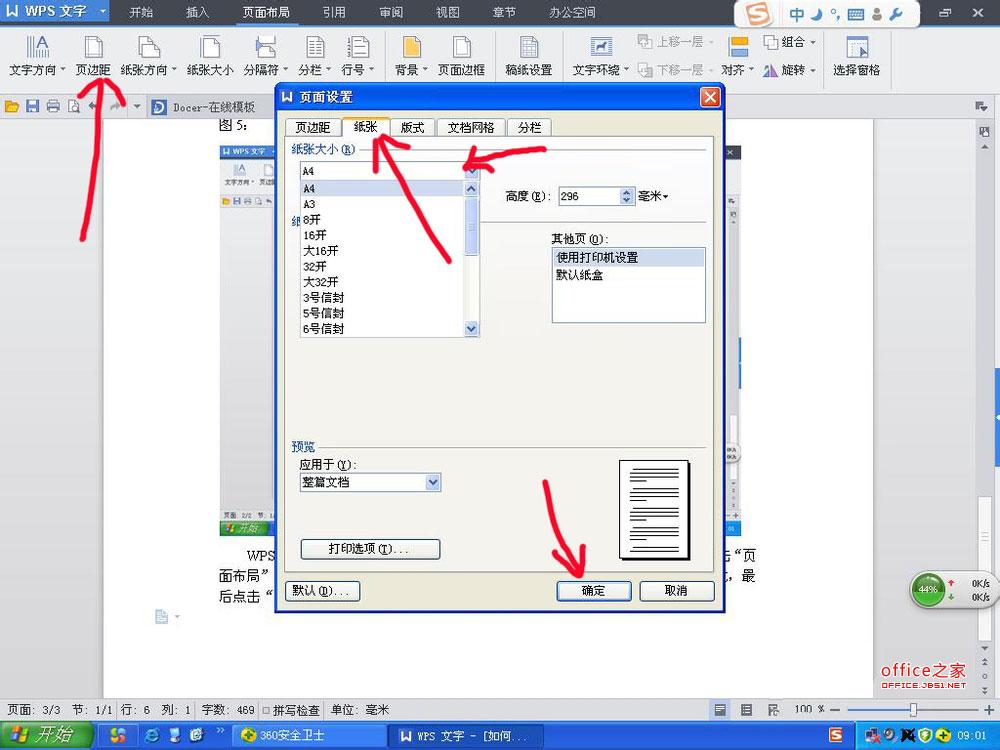Click the paper size list scroll-down arrow
The height and width of the screenshot is (750, 1000).
click(471, 328)
